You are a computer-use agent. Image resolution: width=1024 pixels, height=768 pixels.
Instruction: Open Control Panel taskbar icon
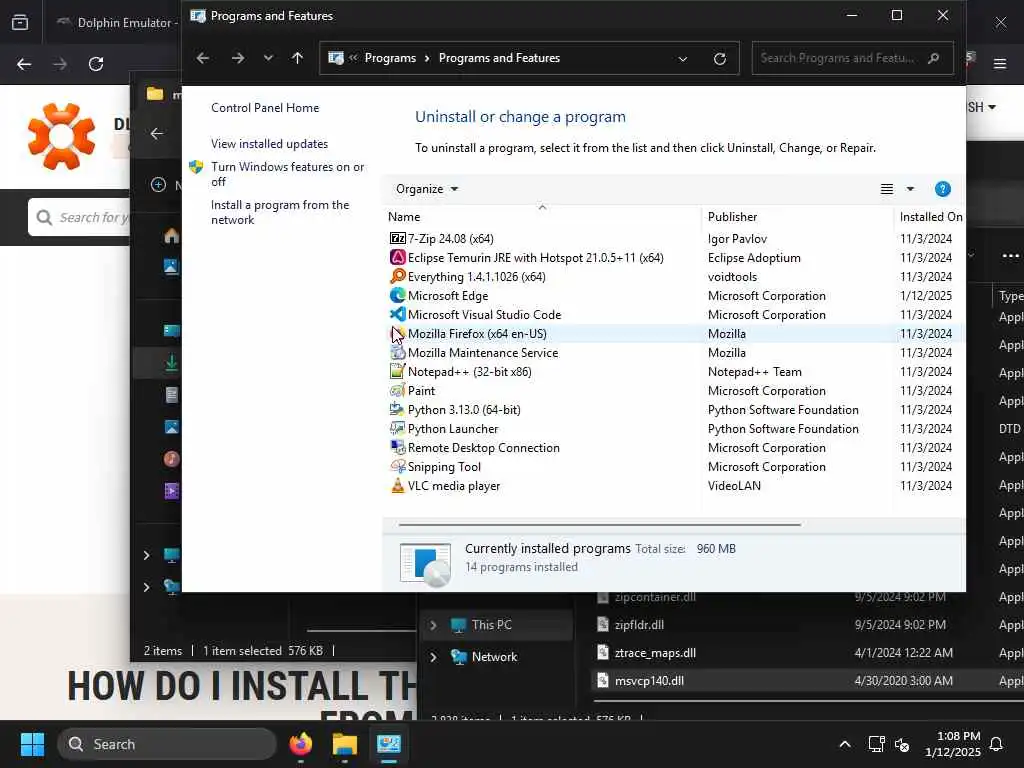(389, 744)
